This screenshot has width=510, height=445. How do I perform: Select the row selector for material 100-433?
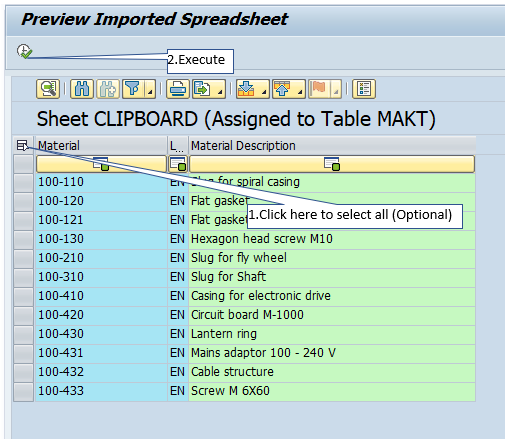point(23,391)
